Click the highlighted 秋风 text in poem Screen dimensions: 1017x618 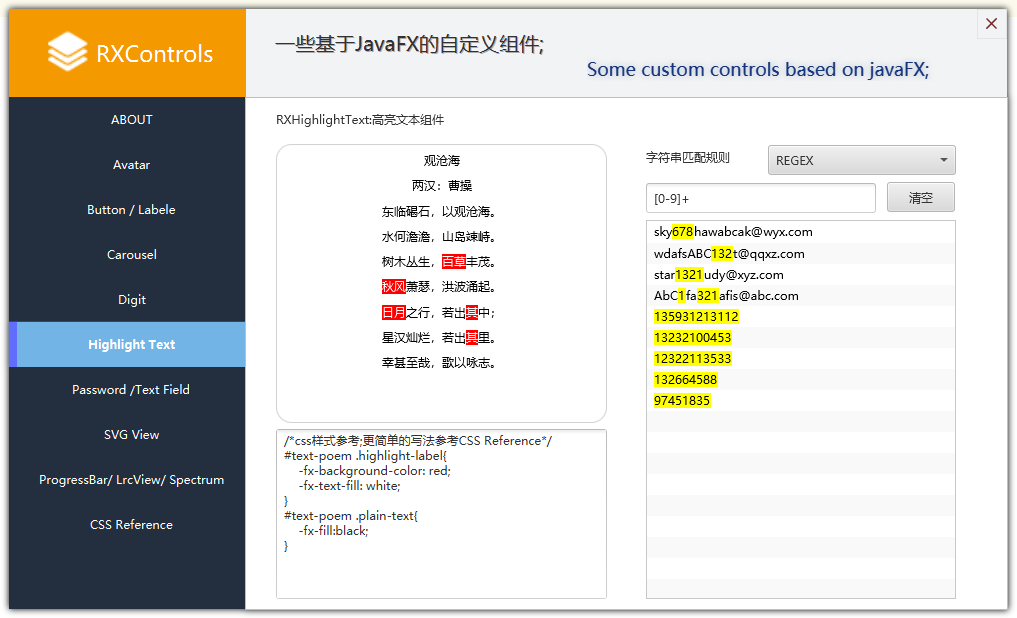pos(393,287)
